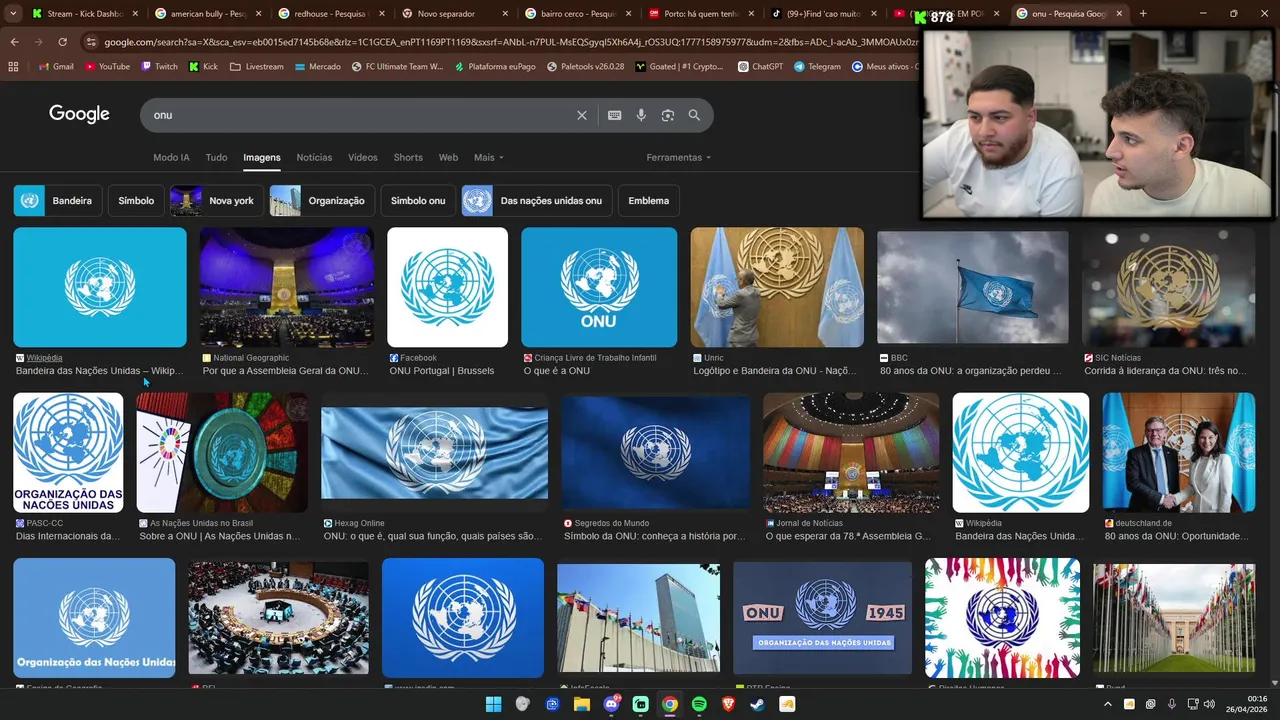Search by image with the lens icon
The height and width of the screenshot is (720, 1280).
click(668, 115)
